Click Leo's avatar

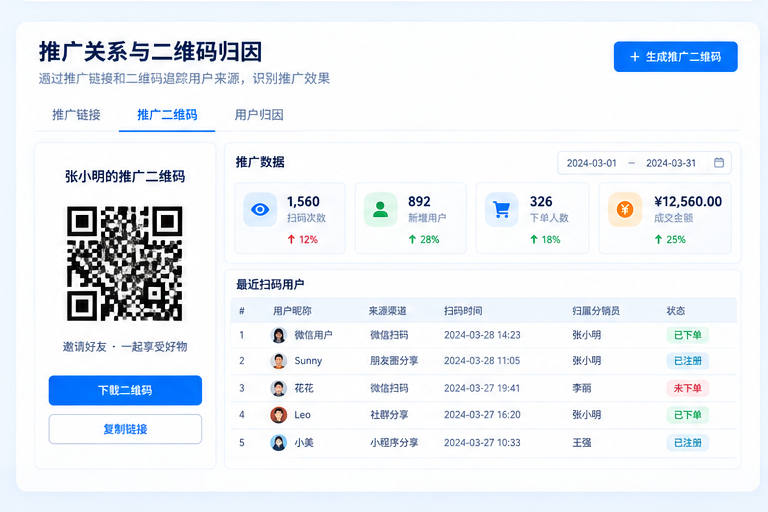pos(279,415)
